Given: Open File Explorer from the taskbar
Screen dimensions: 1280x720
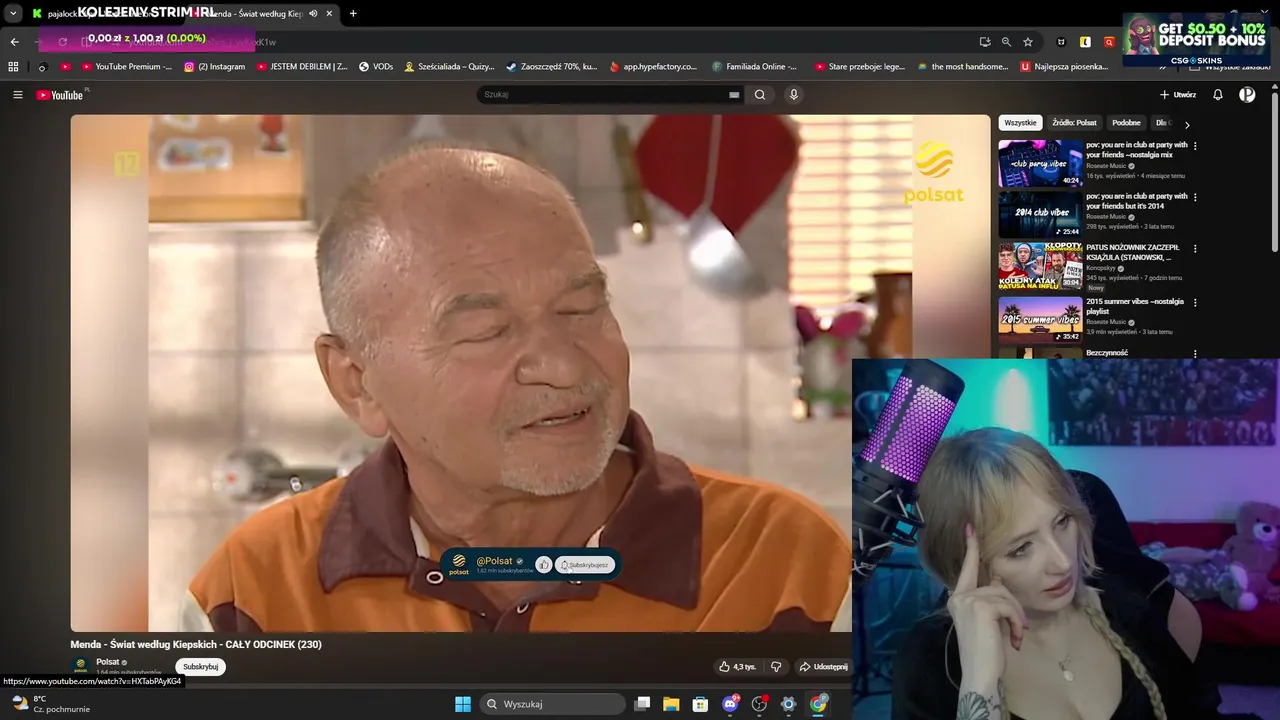Looking at the screenshot, I should click(671, 704).
